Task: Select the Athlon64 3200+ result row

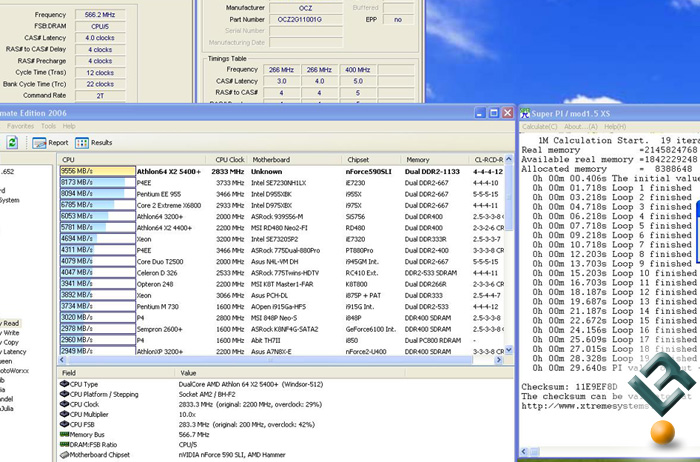Action: pyautogui.click(x=281, y=216)
